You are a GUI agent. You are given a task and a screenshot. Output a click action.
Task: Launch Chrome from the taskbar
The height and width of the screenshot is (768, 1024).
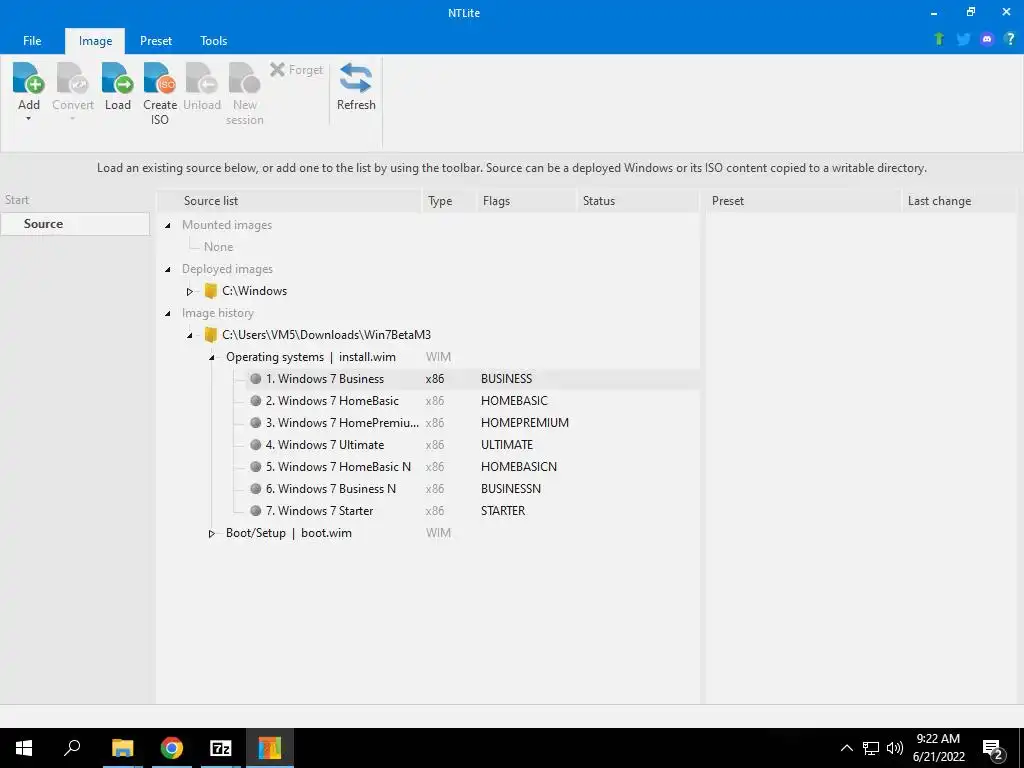[172, 748]
